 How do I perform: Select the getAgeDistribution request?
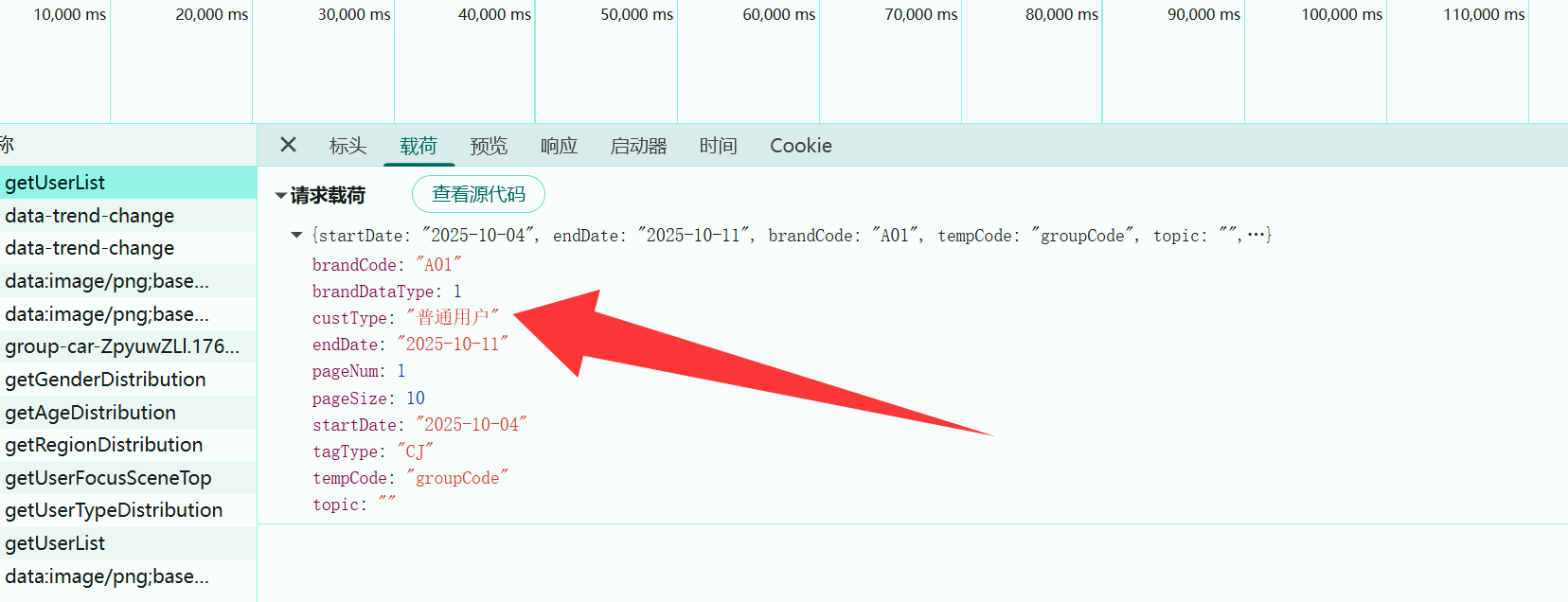(x=90, y=413)
